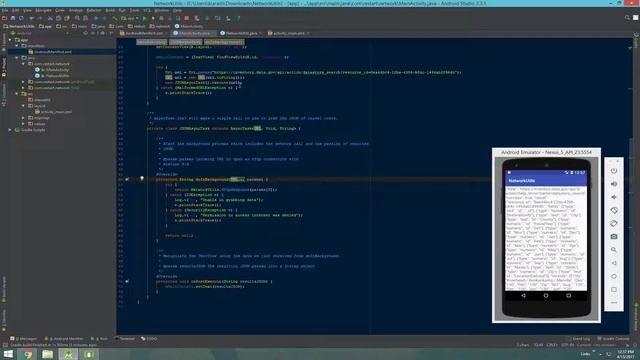
Task: Open the Build menu
Action: [x=110, y=10]
